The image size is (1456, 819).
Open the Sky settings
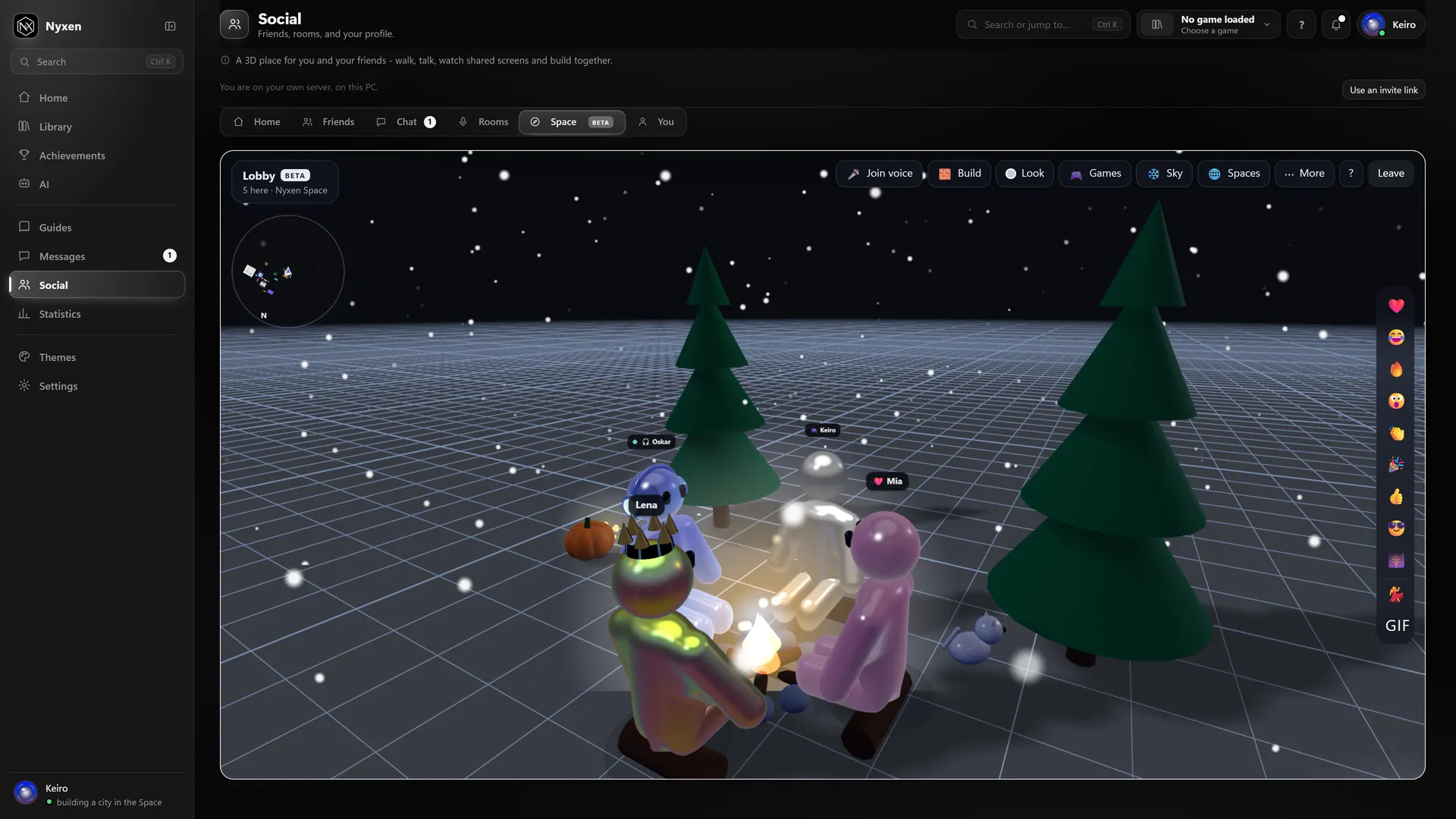click(1164, 174)
